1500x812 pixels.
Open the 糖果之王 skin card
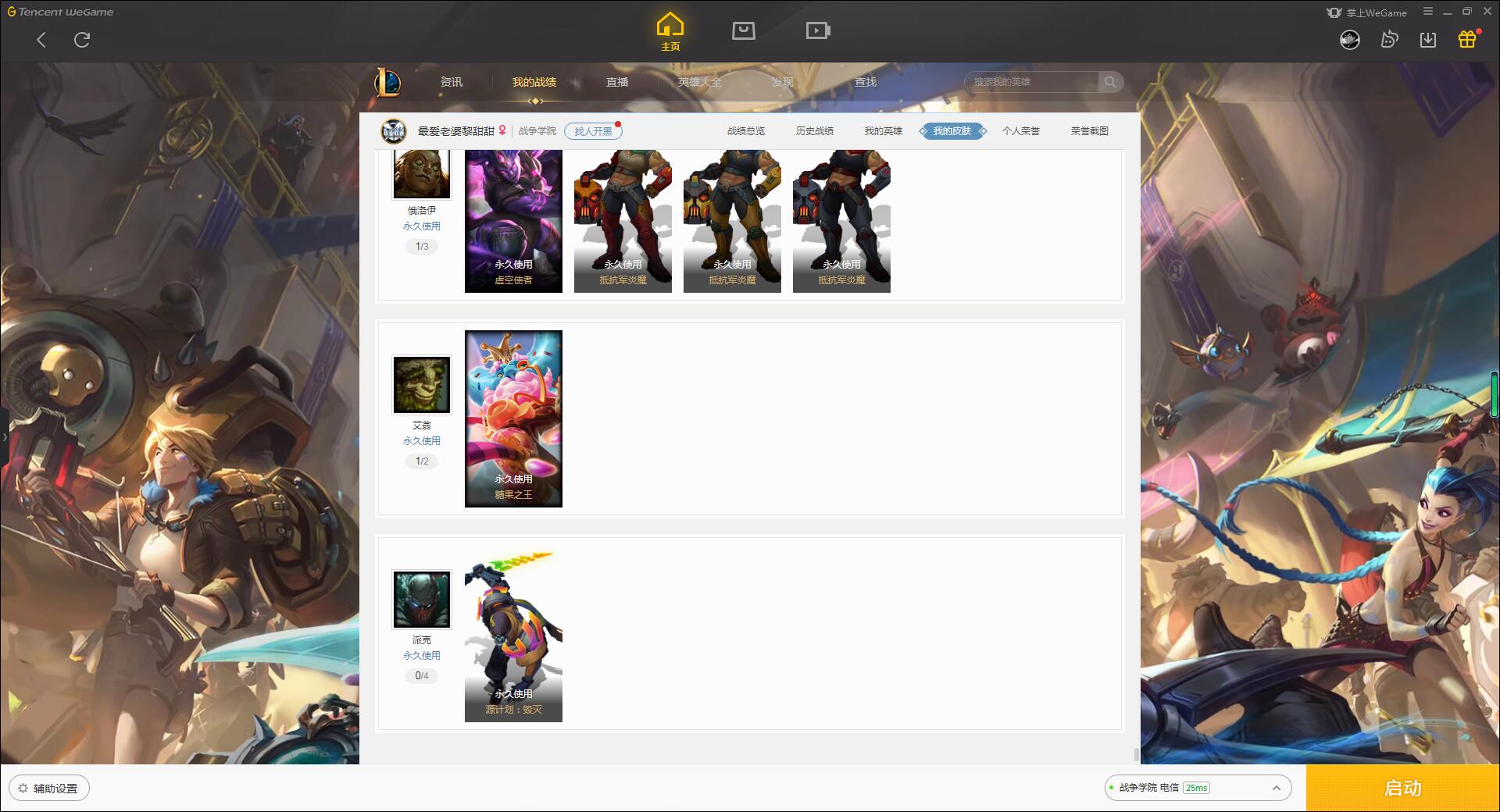[513, 418]
